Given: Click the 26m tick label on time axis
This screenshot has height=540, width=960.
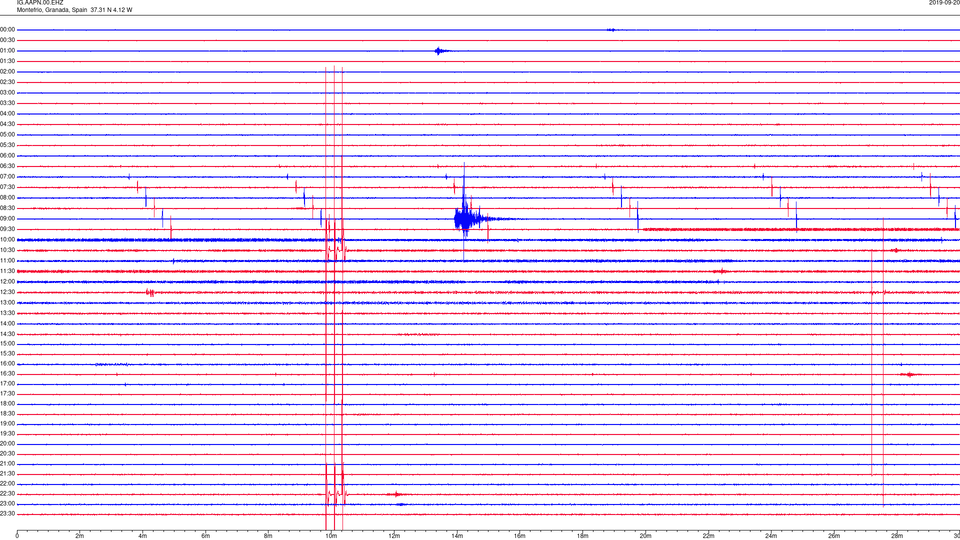Looking at the screenshot, I should (x=834, y=536).
